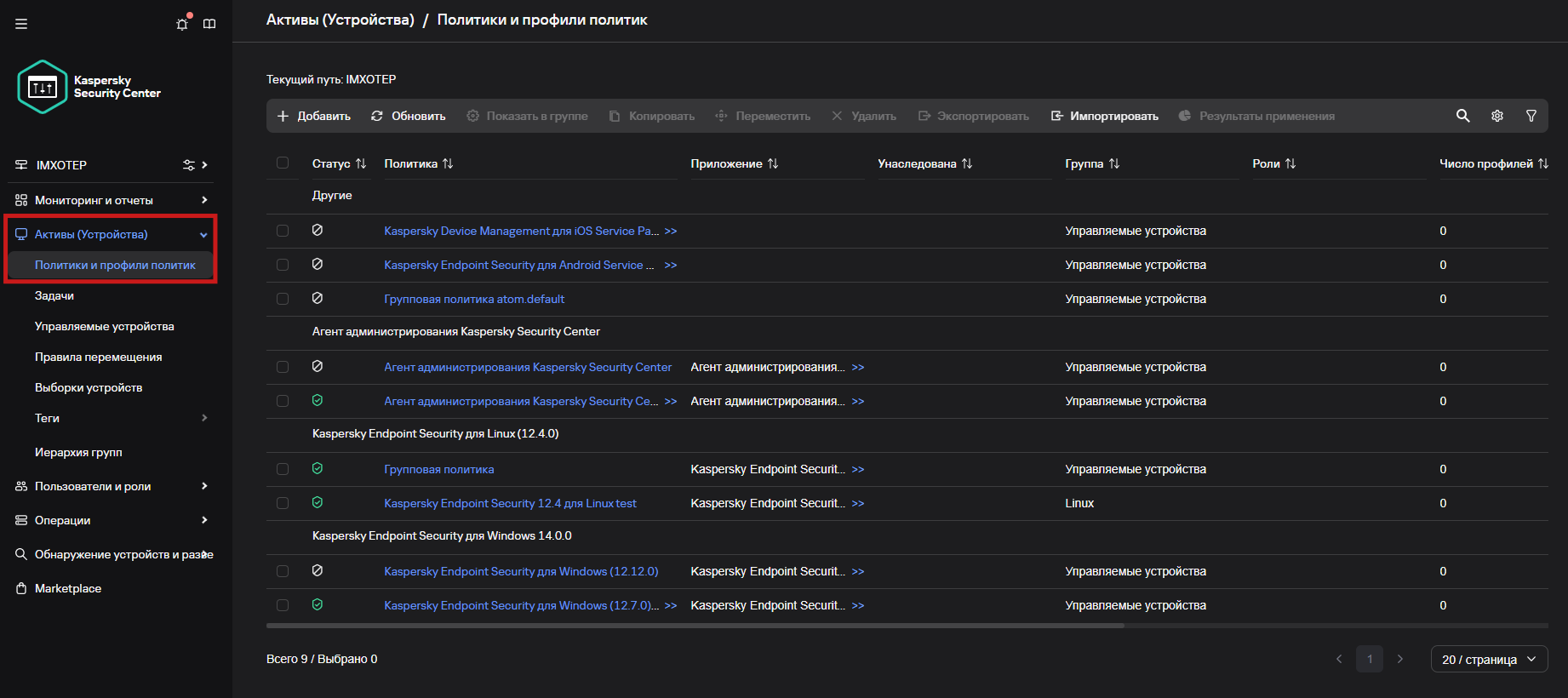Select checkbox for Android Service policy
Viewport: 1568px width, 698px height.
[283, 265]
